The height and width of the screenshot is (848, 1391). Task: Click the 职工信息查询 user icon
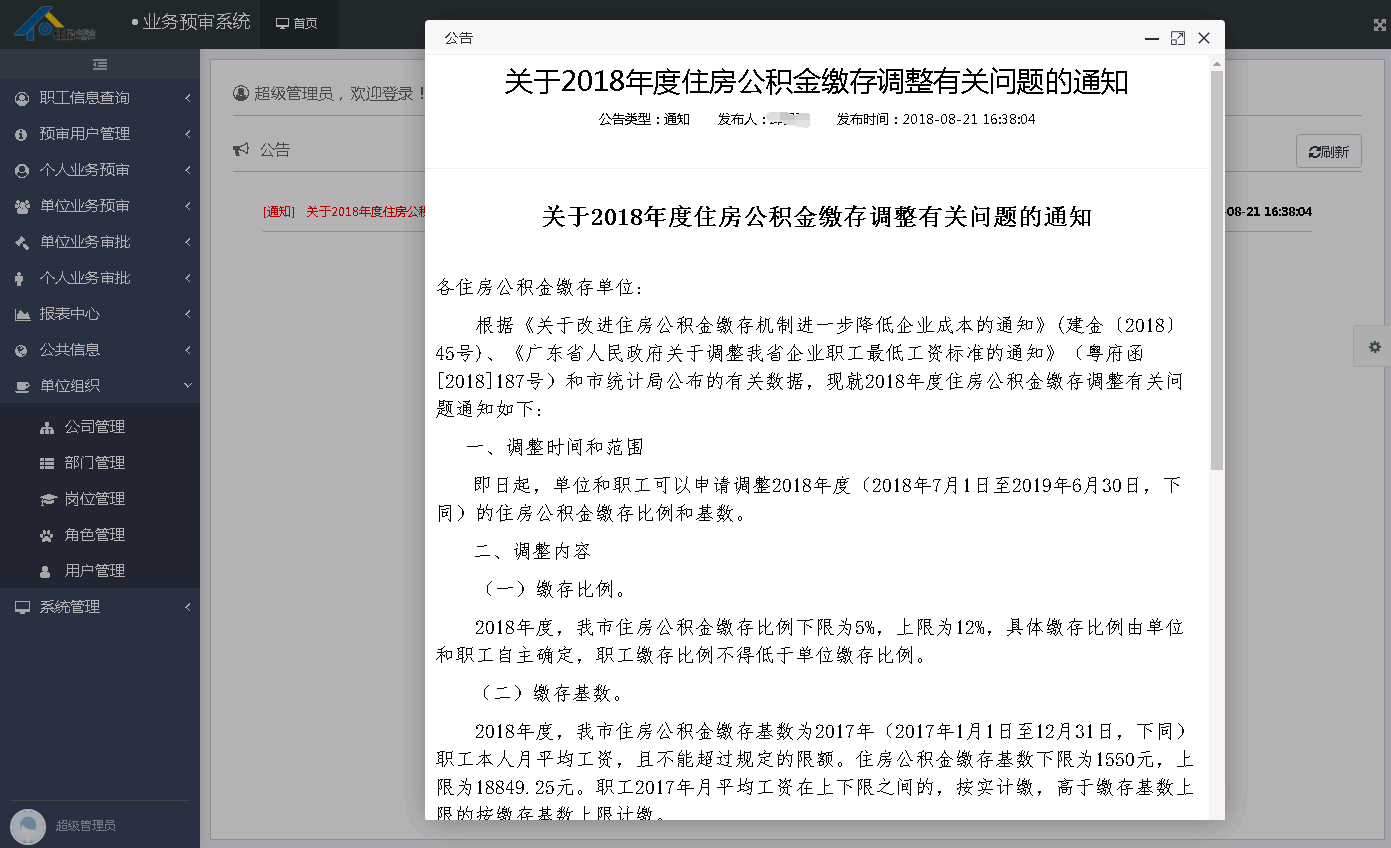coord(22,98)
